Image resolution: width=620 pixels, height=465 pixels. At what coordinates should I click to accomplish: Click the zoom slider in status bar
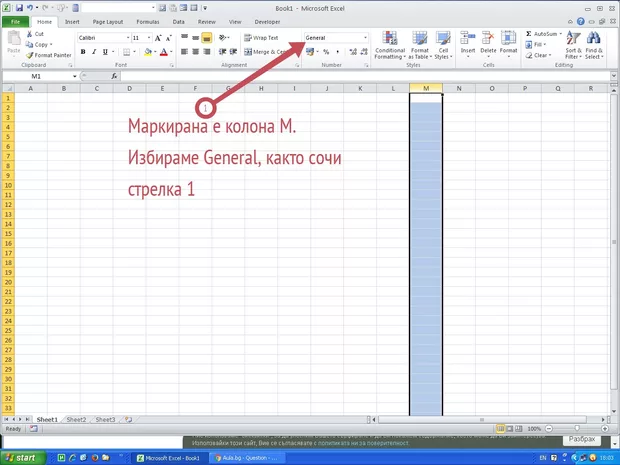573,428
